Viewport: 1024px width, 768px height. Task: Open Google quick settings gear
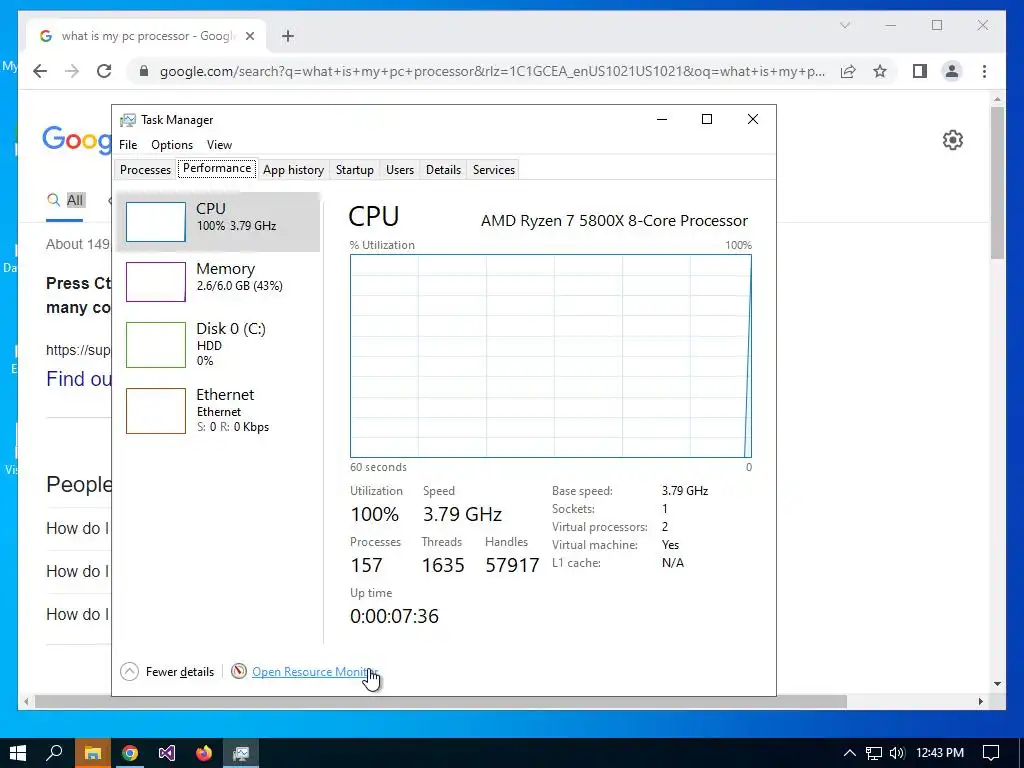952,140
